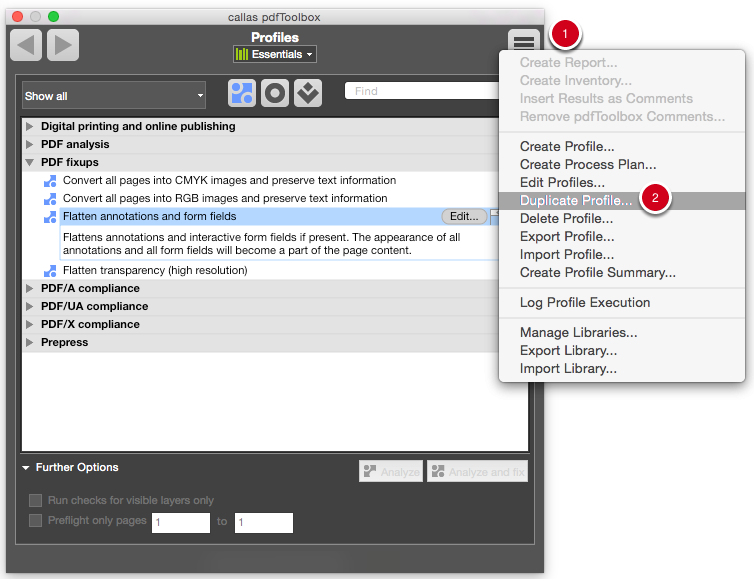Click Create Report... menu item
The height and width of the screenshot is (580, 754).
pyautogui.click(x=622, y=63)
